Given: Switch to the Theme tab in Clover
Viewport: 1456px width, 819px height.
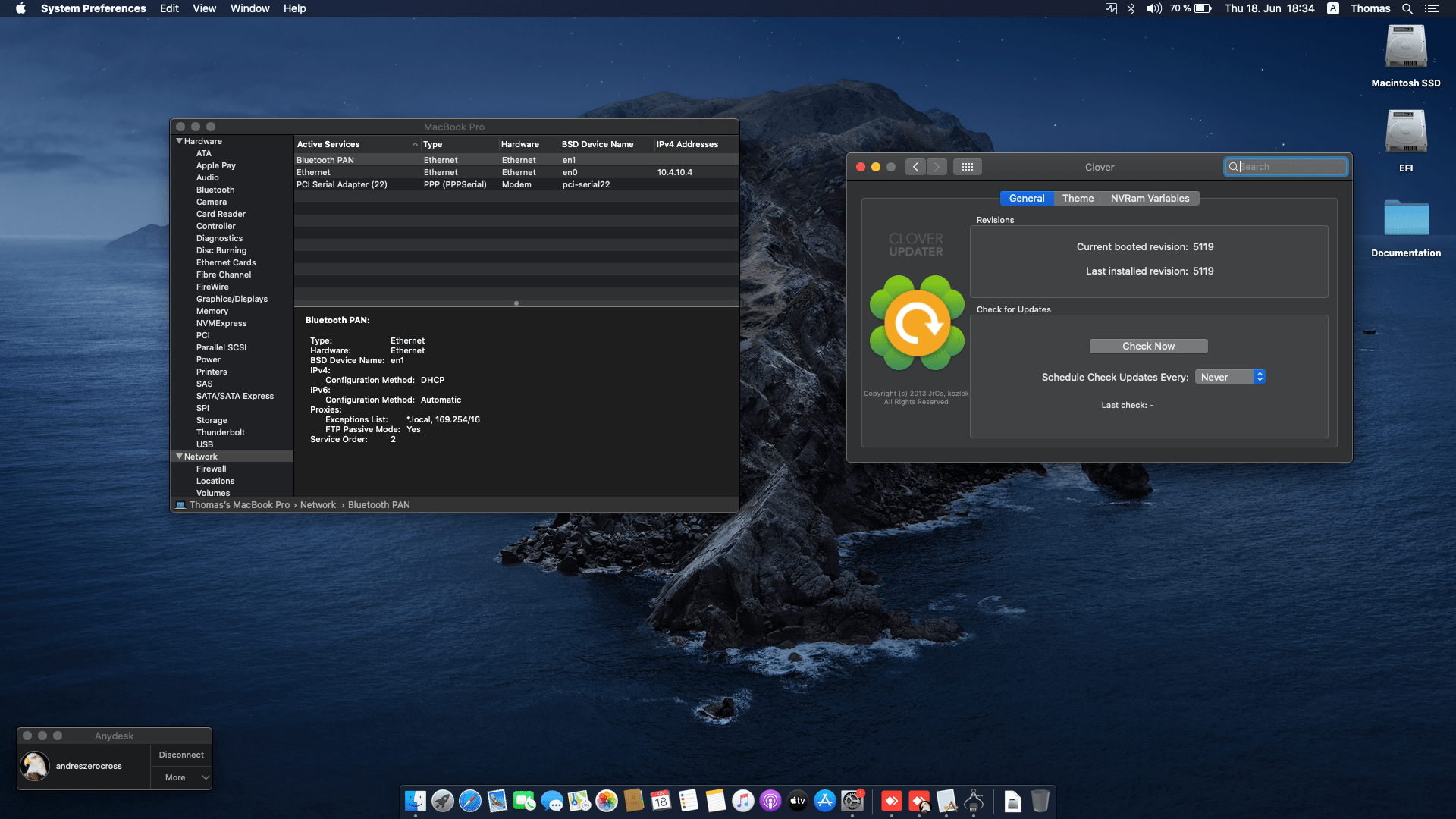Looking at the screenshot, I should (x=1078, y=198).
